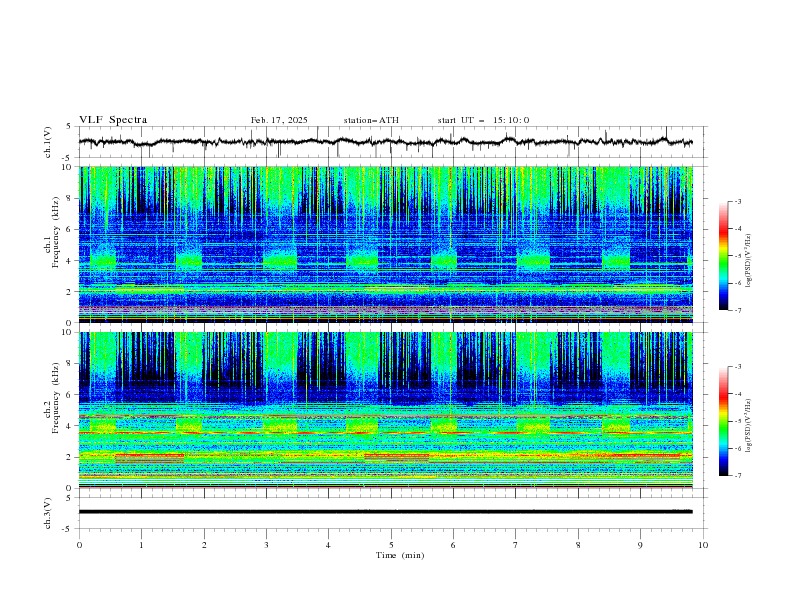Click the time axis tick label '0'
This screenshot has width=792, height=612.
coord(79,545)
